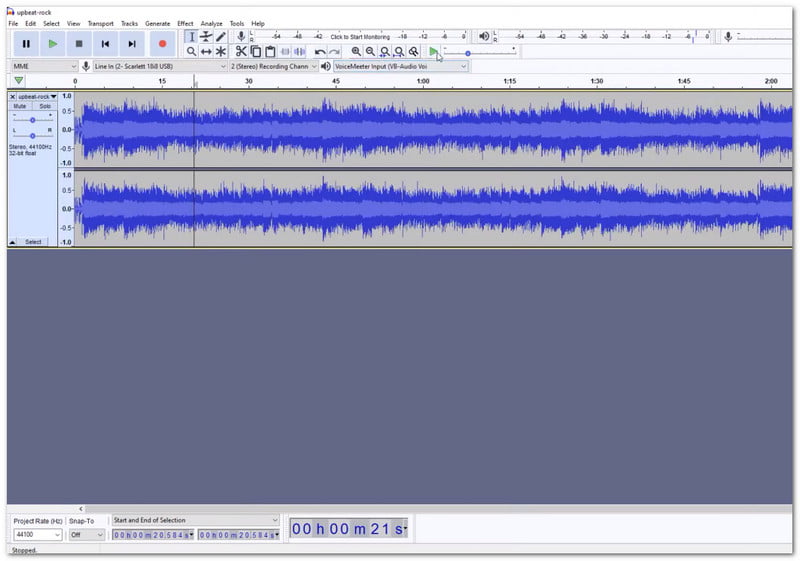Open the upbeat-rock track name dropdown
This screenshot has width=800, height=561.
37,96
